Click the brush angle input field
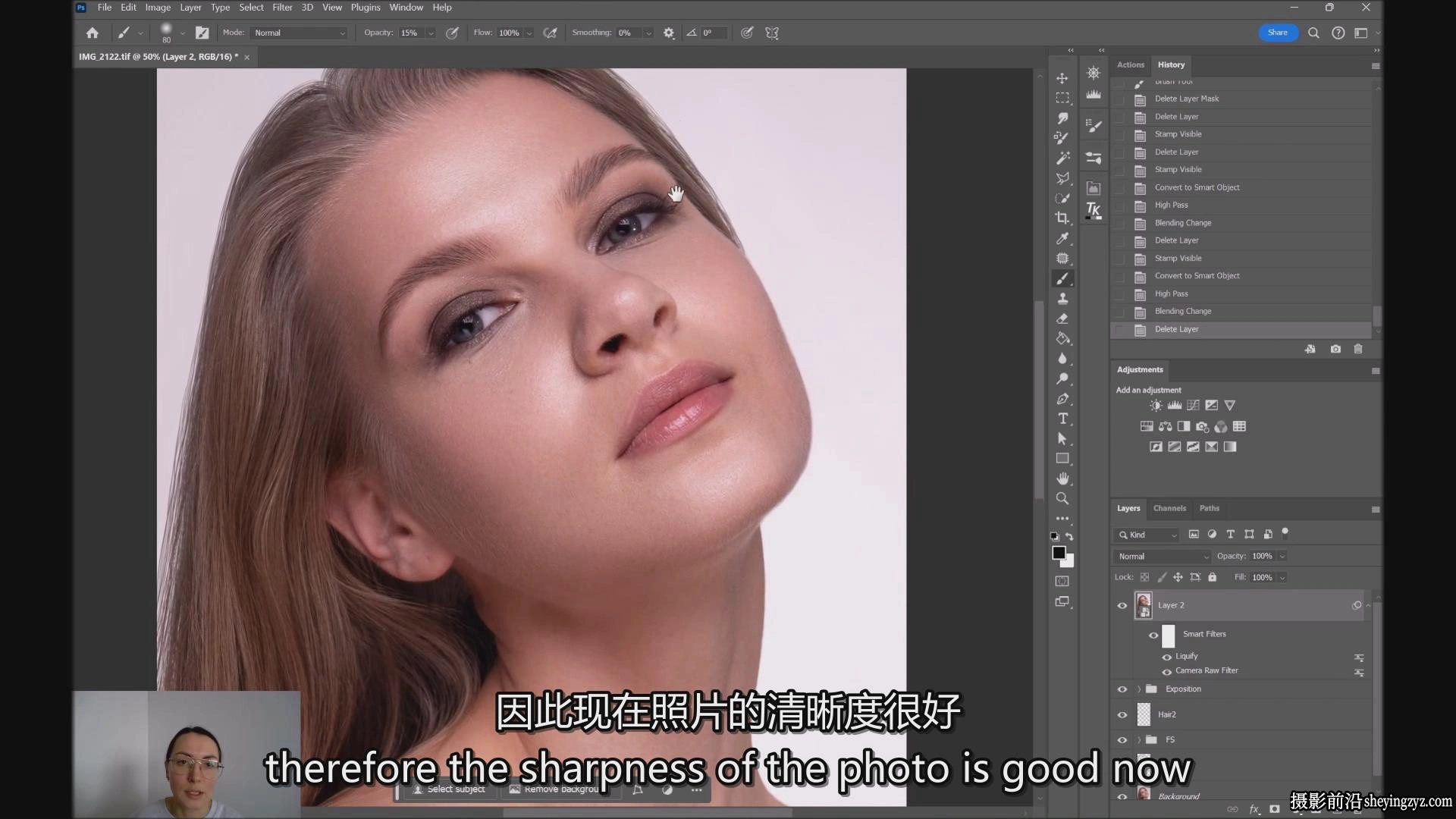 [x=713, y=33]
